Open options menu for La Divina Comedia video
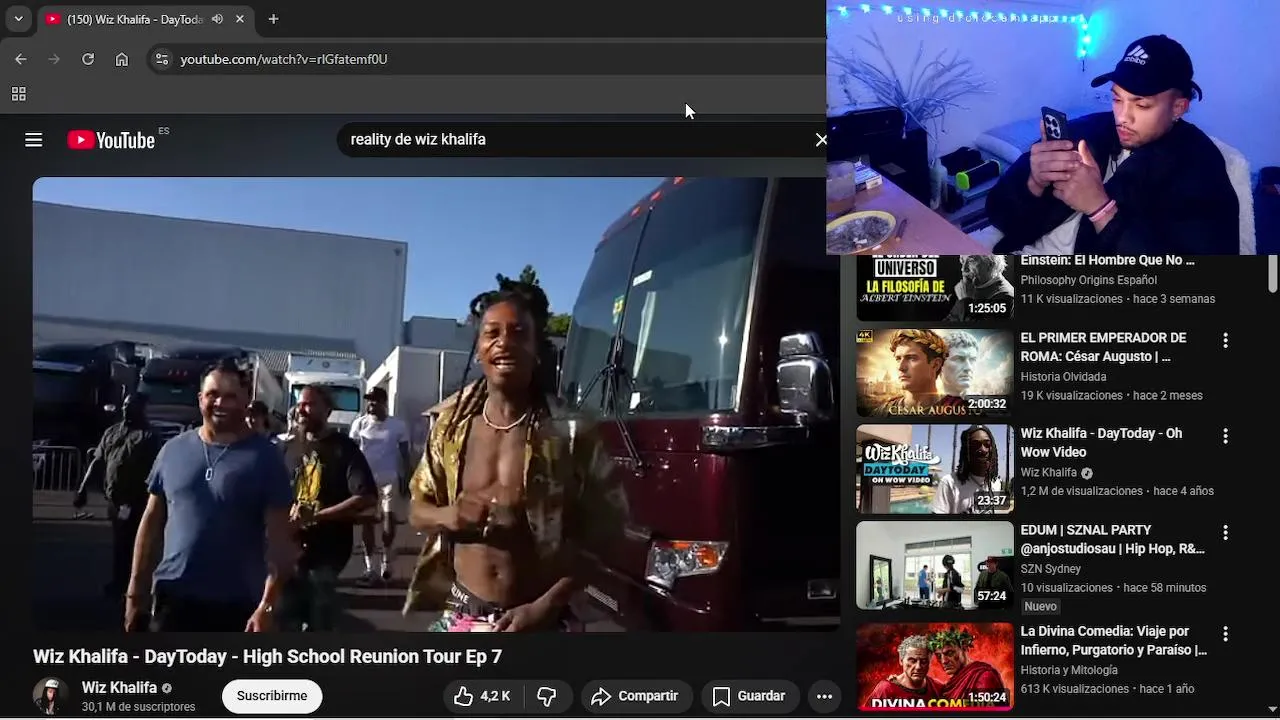 point(1225,634)
